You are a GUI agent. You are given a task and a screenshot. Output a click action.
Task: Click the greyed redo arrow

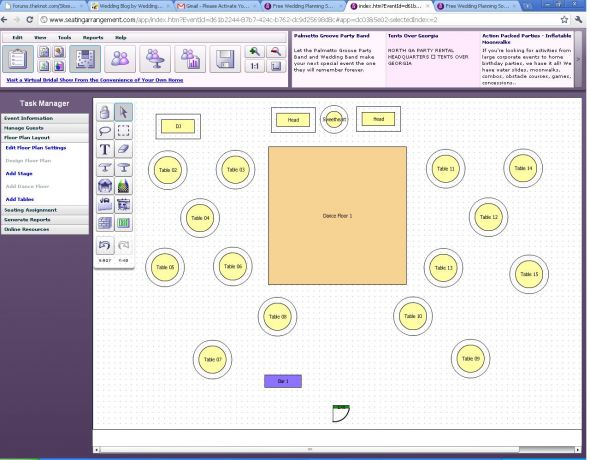(x=123, y=245)
